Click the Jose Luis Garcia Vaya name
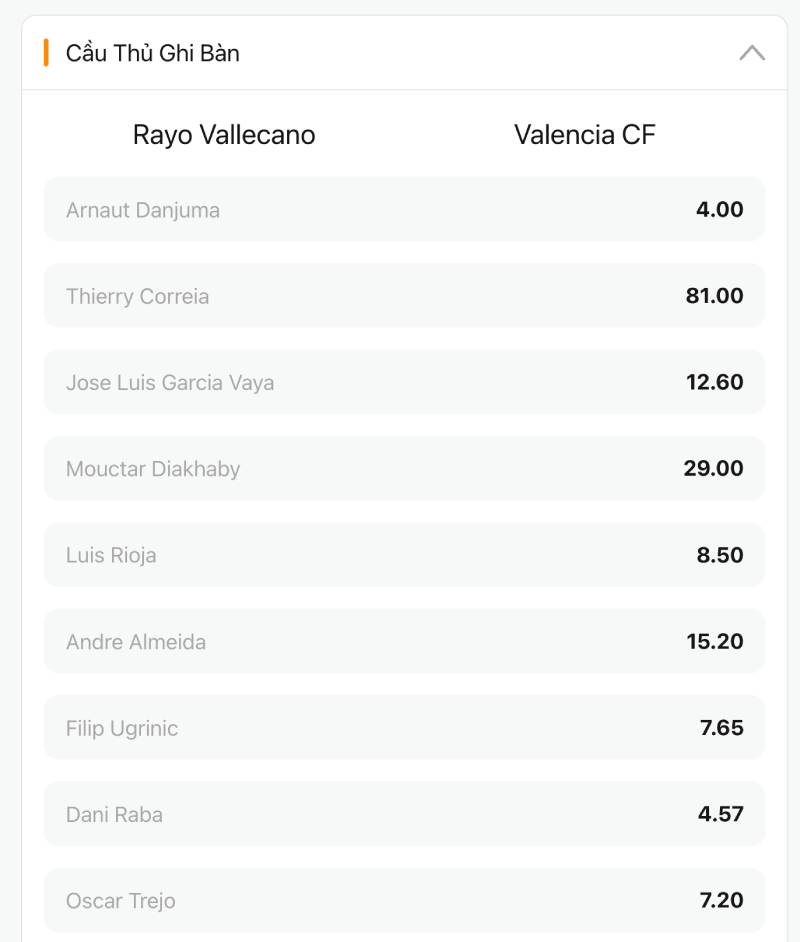Viewport: 800px width, 942px height. 170,382
